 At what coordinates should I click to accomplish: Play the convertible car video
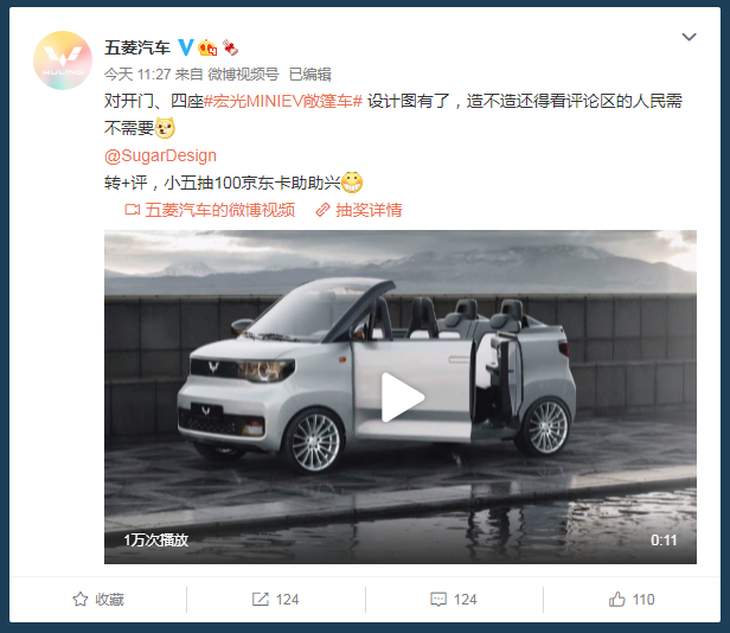(x=402, y=397)
